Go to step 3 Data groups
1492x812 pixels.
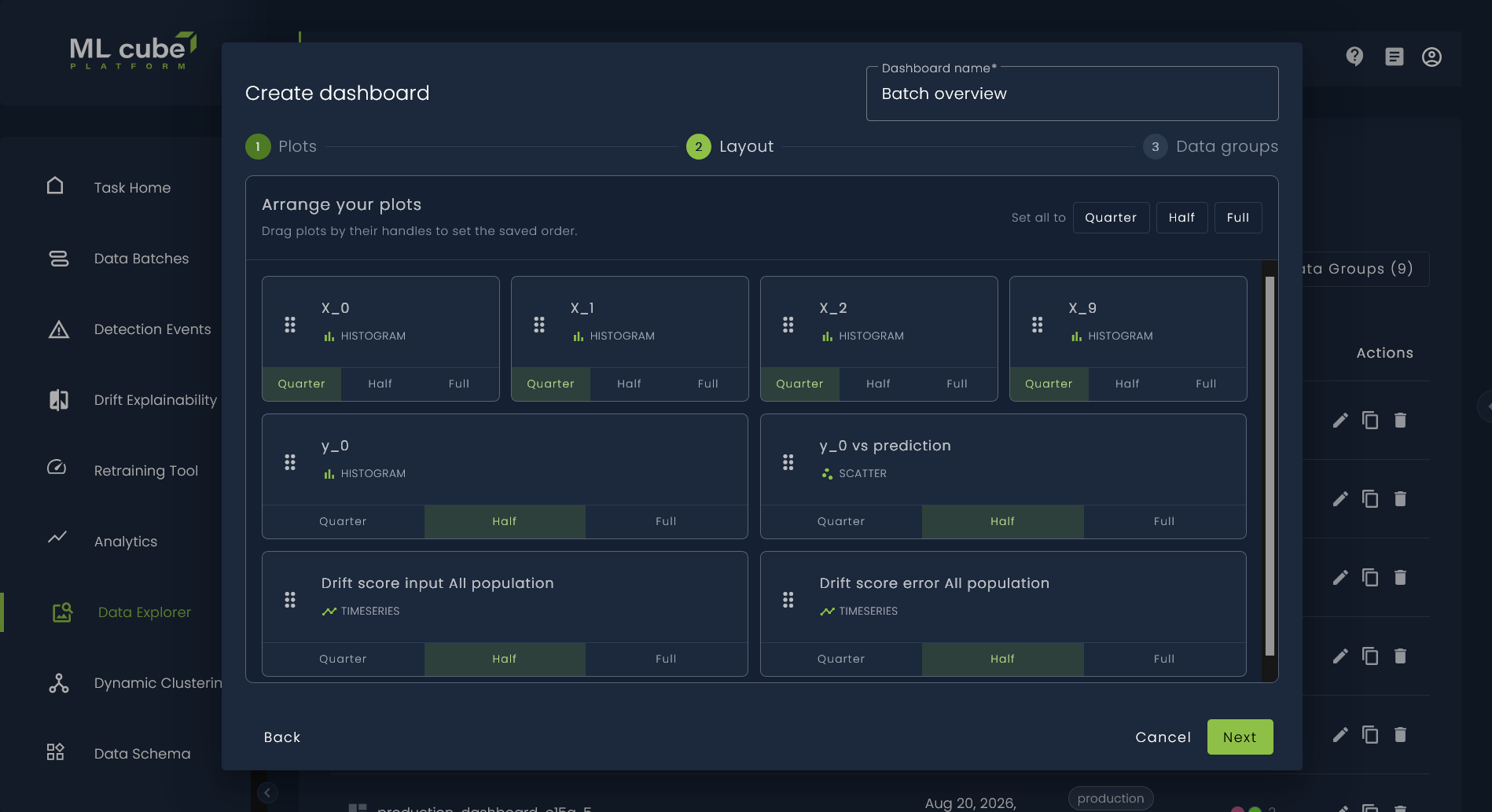click(x=1211, y=146)
